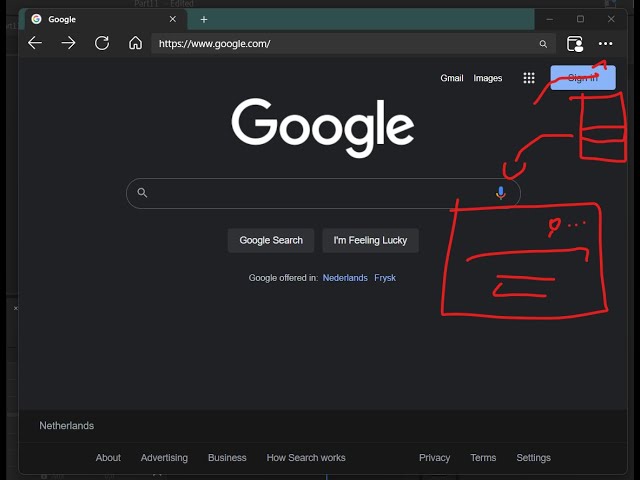
Task: Maximize the browser window
Action: pyautogui.click(x=580, y=19)
